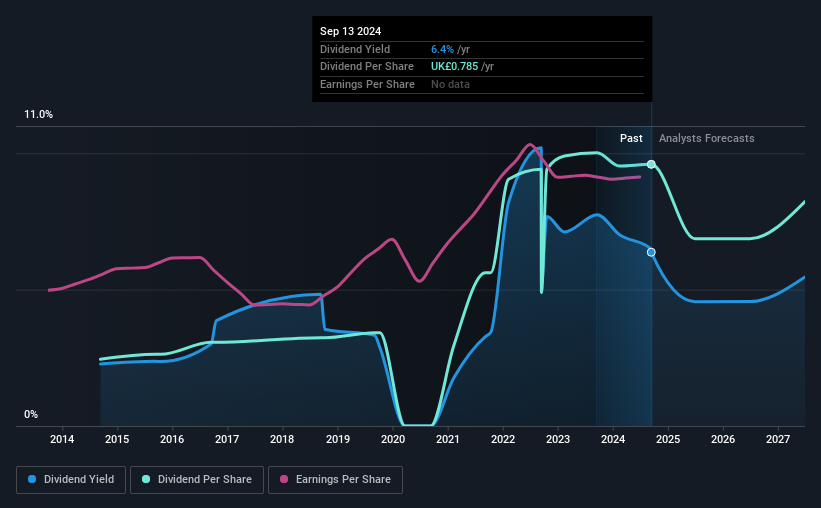Click the 'No data' earnings value
The height and width of the screenshot is (508, 821).
450,84
